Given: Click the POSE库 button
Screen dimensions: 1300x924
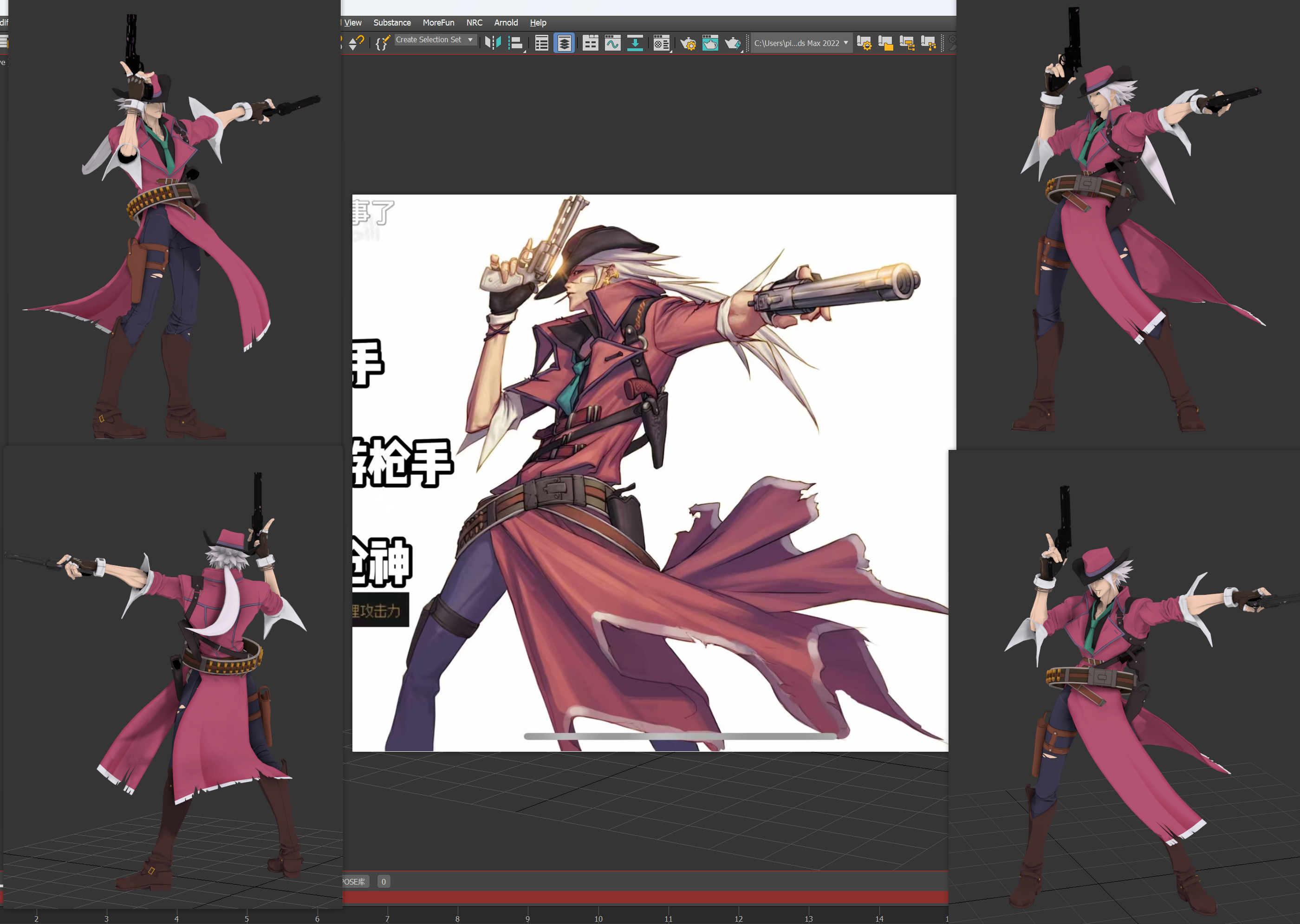Looking at the screenshot, I should point(354,881).
